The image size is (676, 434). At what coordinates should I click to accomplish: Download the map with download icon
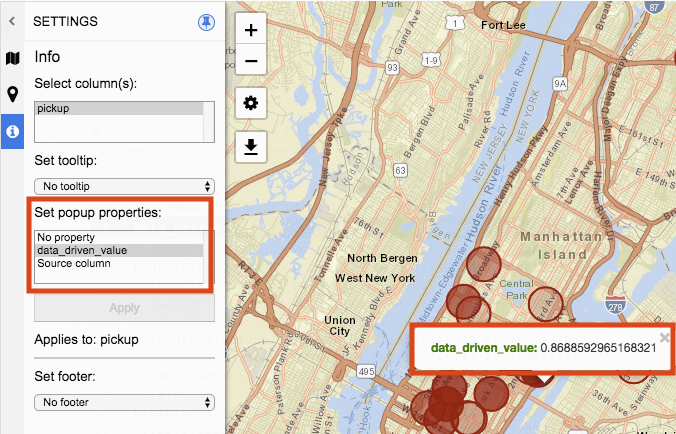pos(251,147)
